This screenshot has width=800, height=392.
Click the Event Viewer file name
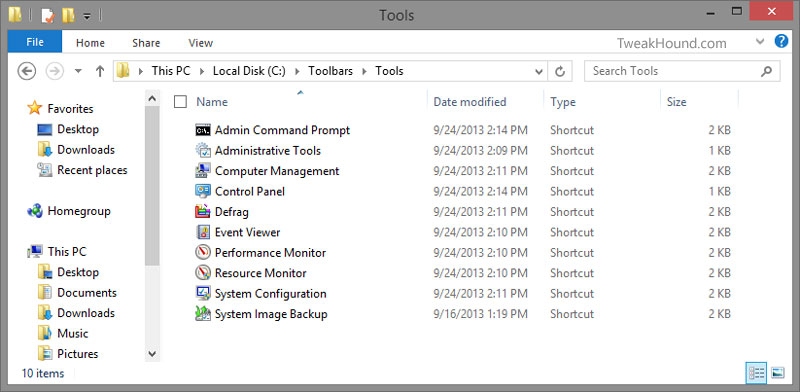(x=247, y=232)
